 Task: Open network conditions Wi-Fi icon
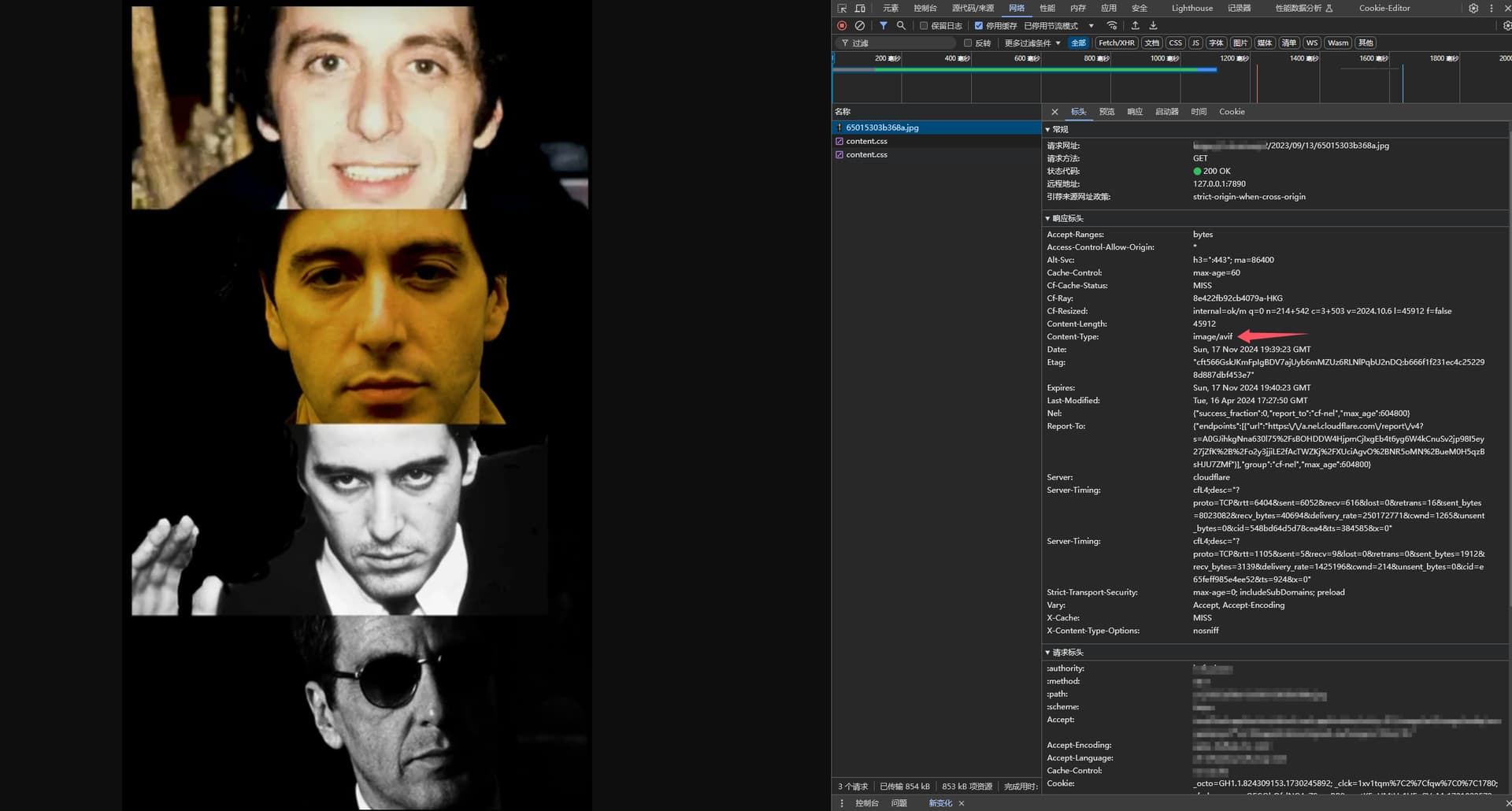(x=1112, y=26)
